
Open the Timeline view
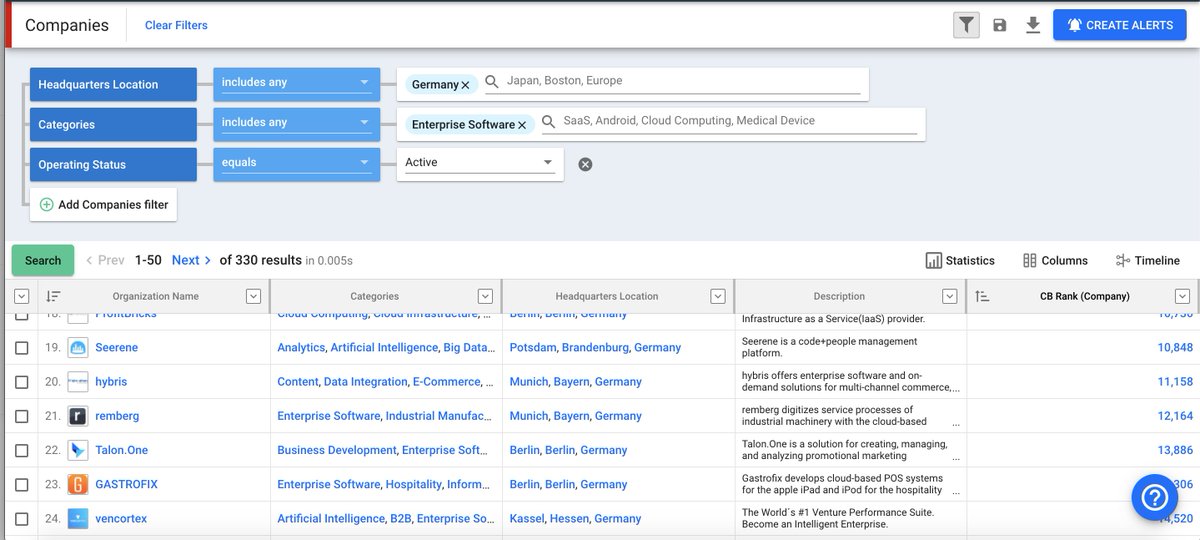(1148, 260)
